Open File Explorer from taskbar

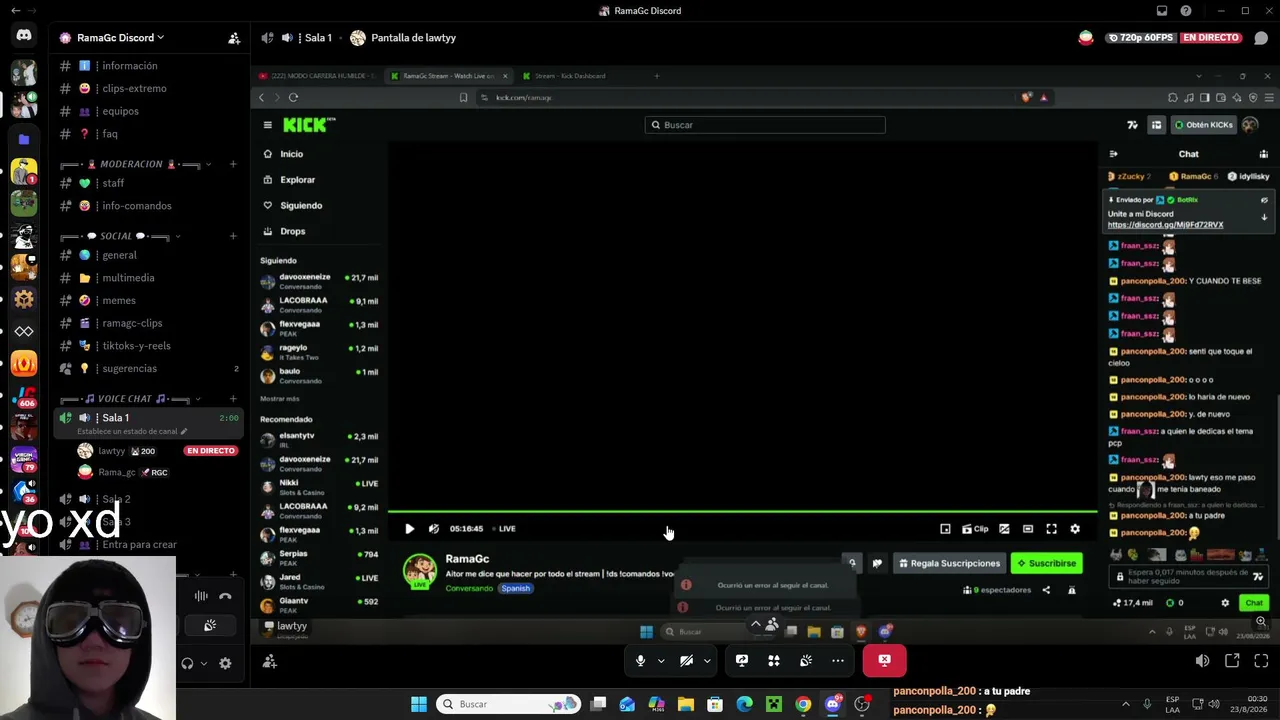click(686, 704)
